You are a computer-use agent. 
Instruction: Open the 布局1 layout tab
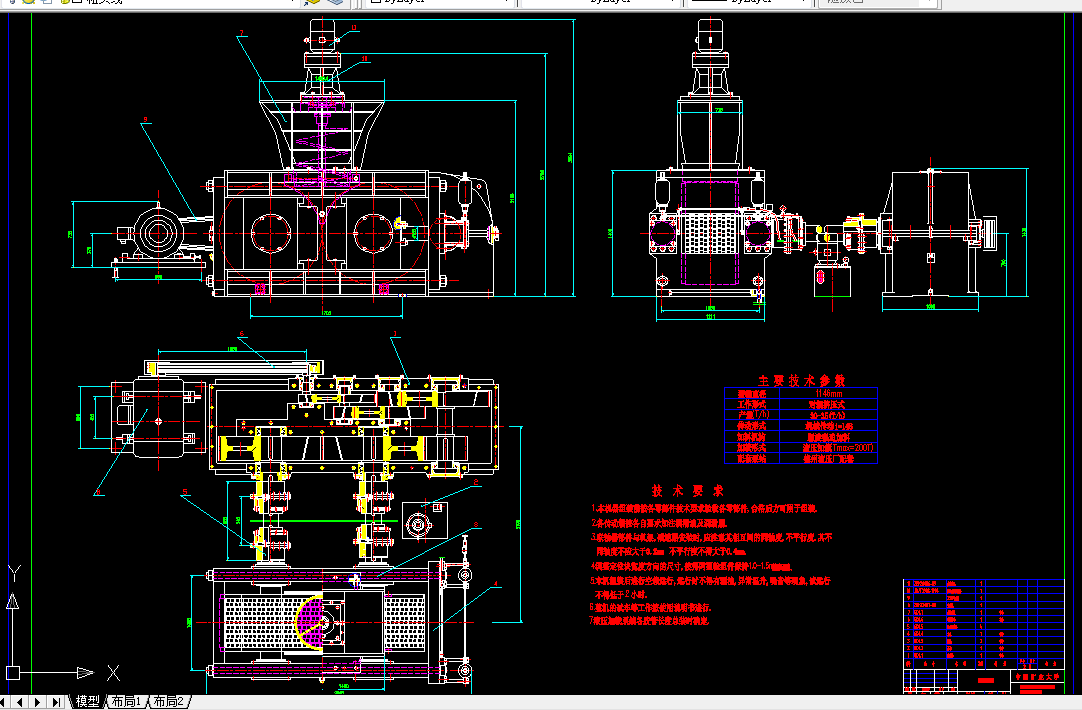(x=126, y=702)
